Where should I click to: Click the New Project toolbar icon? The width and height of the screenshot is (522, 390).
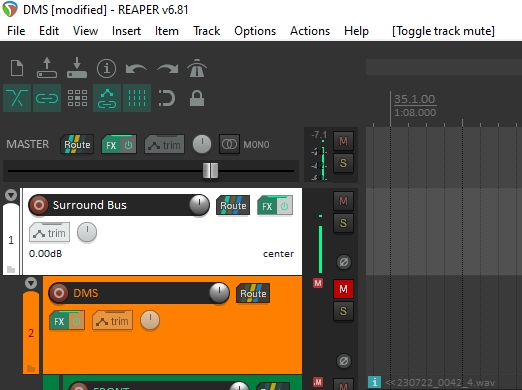pos(17,68)
